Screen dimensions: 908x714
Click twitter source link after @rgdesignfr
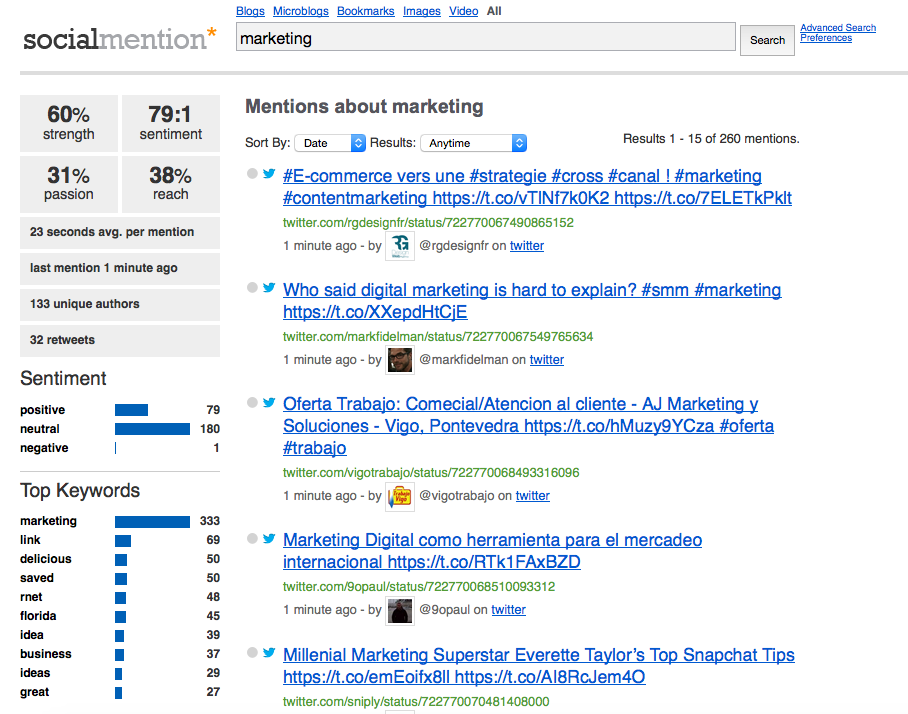point(527,246)
